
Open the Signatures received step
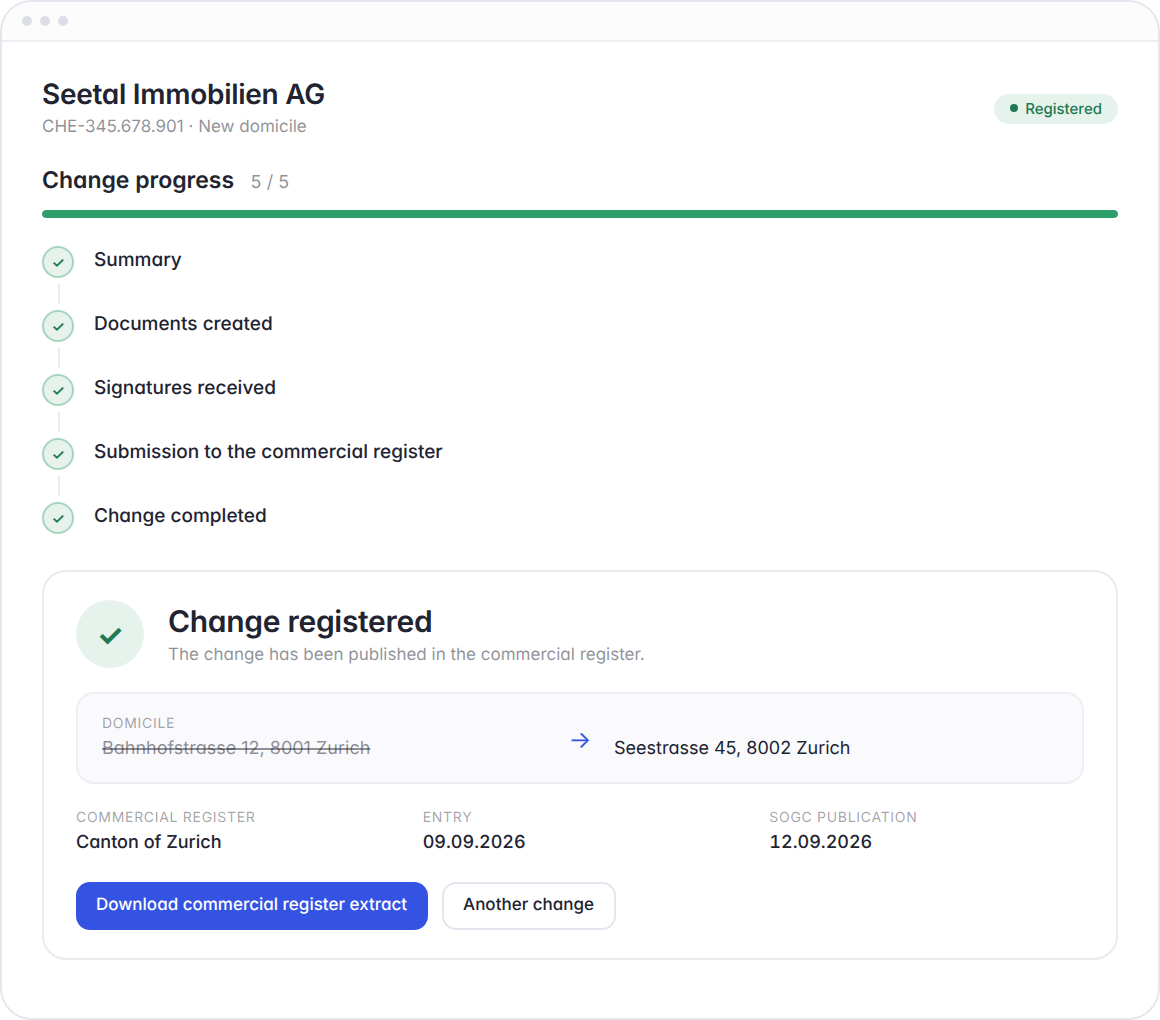(x=185, y=388)
